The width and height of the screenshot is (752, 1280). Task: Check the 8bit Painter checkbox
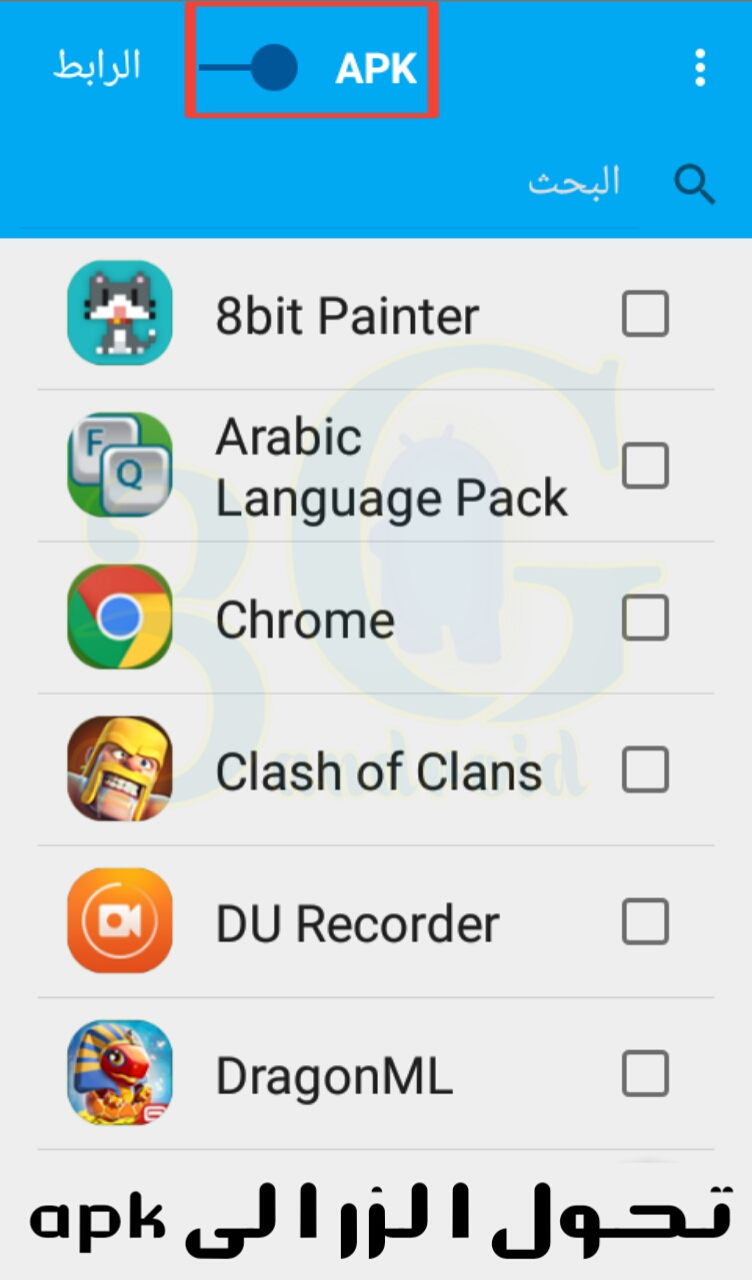[645, 313]
